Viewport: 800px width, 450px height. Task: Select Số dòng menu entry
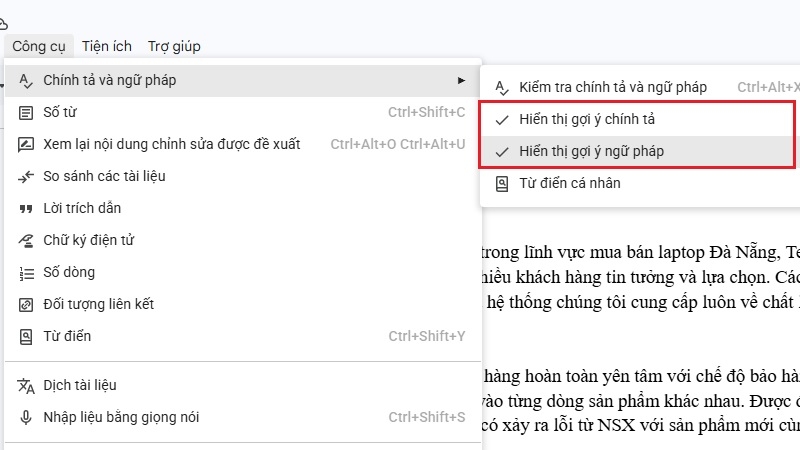[x=243, y=272]
